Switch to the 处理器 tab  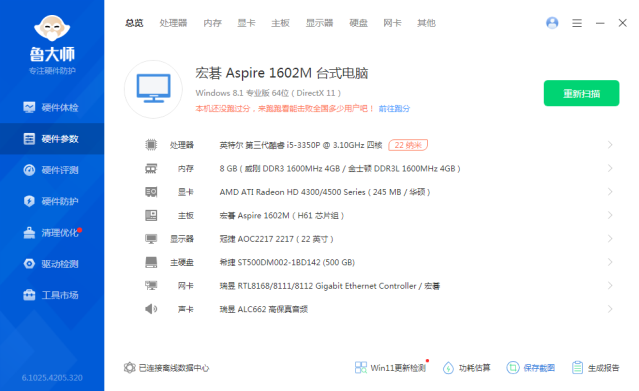pyautogui.click(x=173, y=23)
